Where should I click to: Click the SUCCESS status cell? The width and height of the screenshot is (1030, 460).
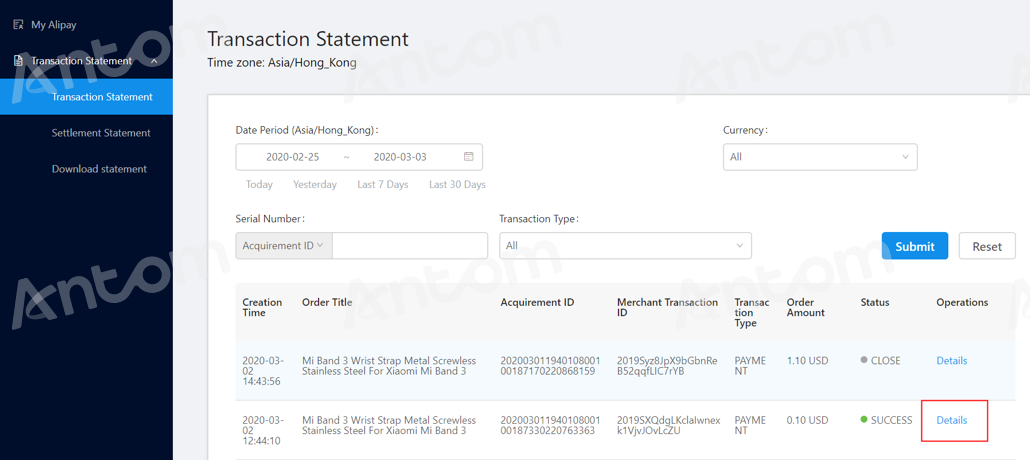pos(886,420)
